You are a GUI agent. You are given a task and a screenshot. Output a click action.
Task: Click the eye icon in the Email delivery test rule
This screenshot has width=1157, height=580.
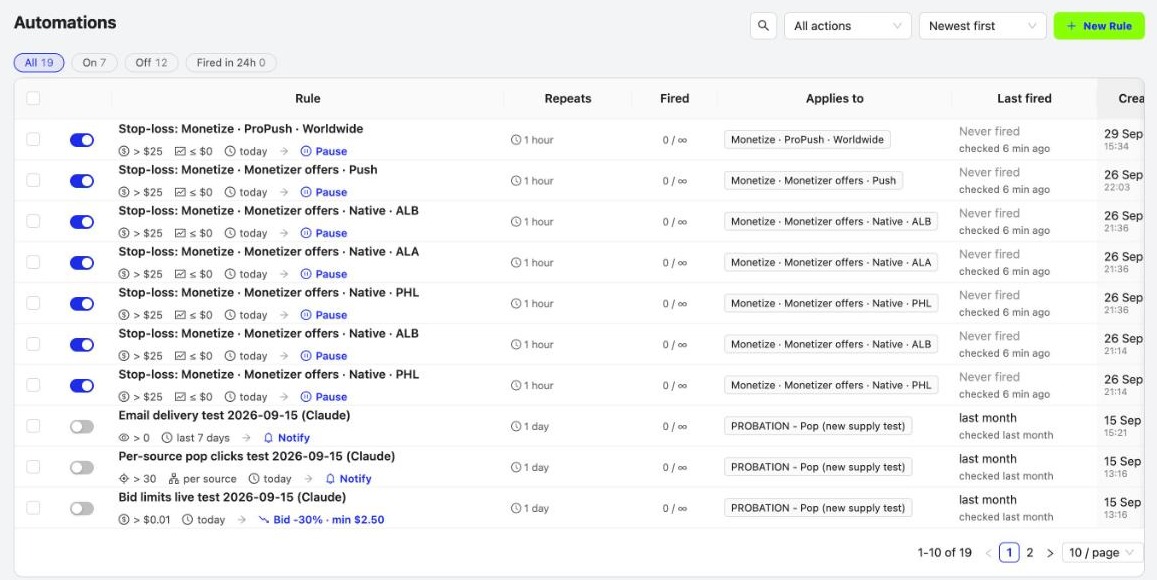click(x=124, y=438)
